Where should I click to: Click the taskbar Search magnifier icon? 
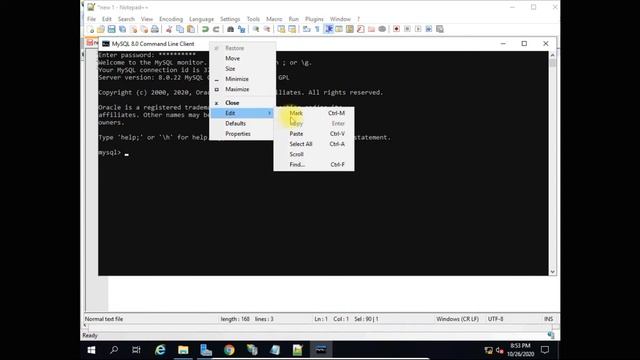[x=114, y=350]
